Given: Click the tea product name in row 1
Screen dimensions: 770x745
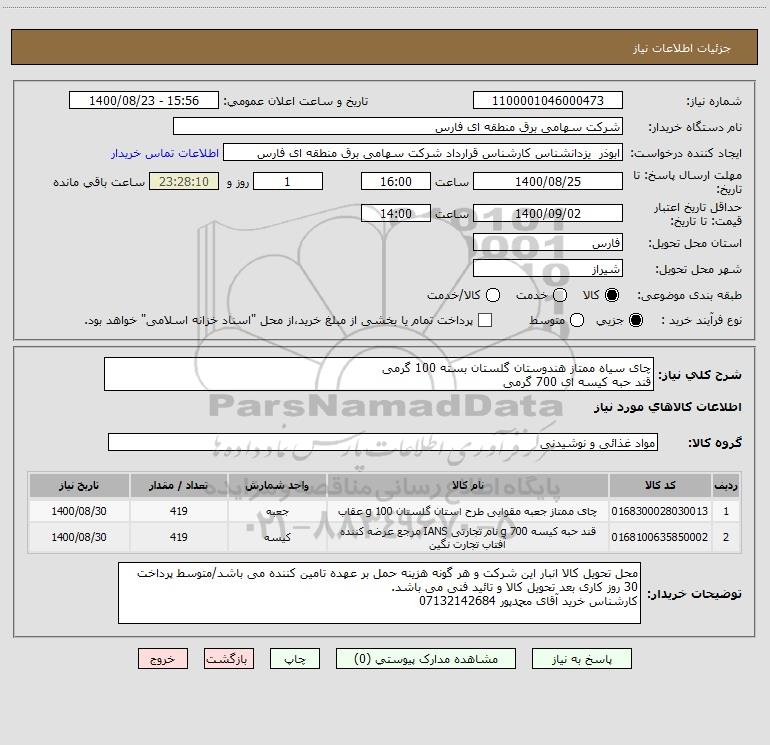Looking at the screenshot, I should (x=468, y=511).
